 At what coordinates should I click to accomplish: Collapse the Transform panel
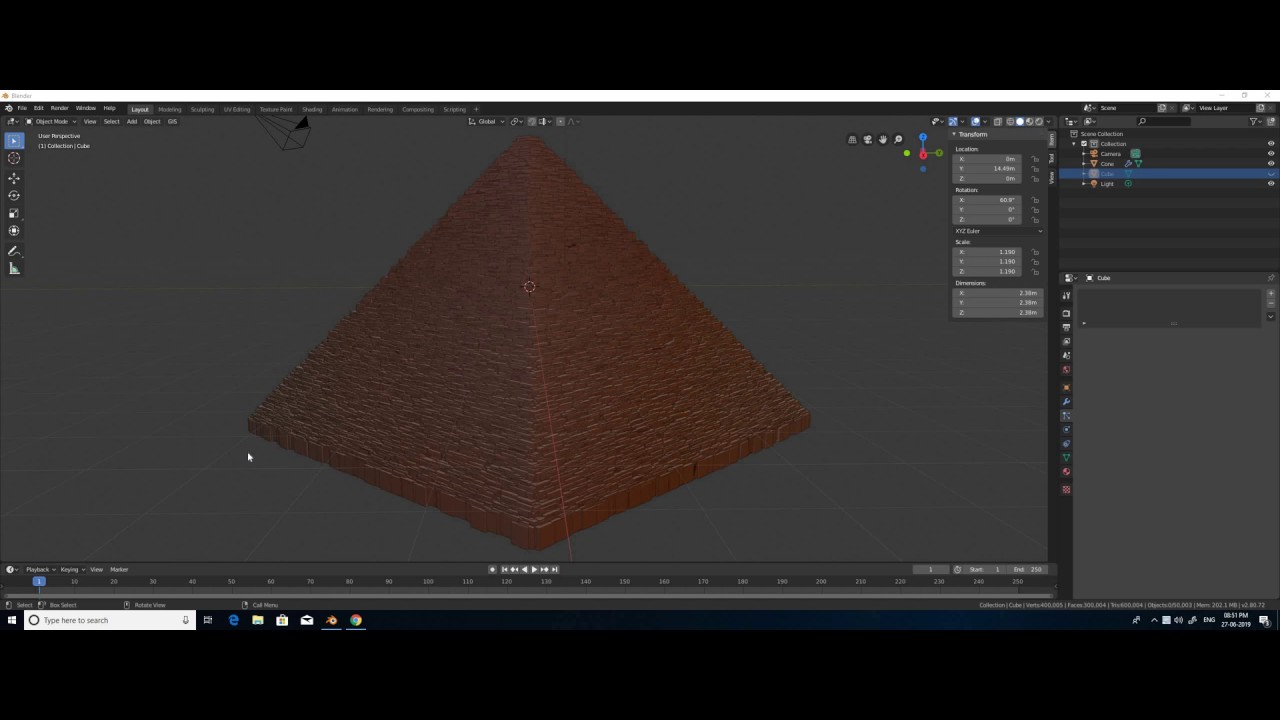pos(954,134)
